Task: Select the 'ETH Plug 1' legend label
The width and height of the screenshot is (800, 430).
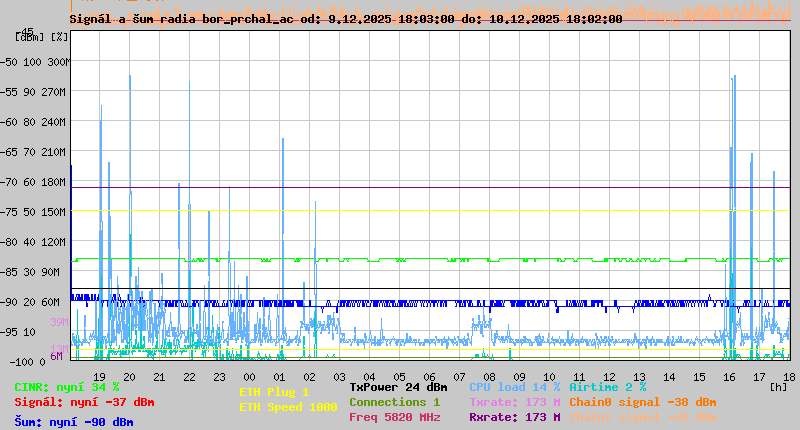Action: (x=274, y=392)
